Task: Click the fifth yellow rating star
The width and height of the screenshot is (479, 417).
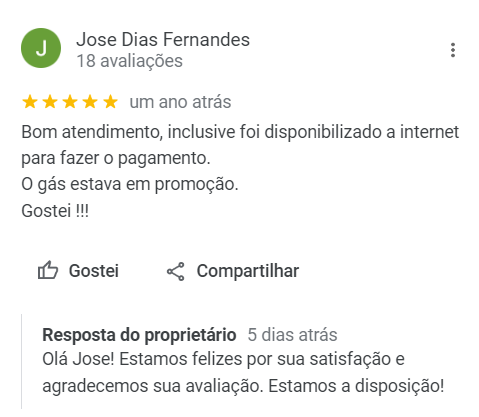Action: pyautogui.click(x=110, y=102)
